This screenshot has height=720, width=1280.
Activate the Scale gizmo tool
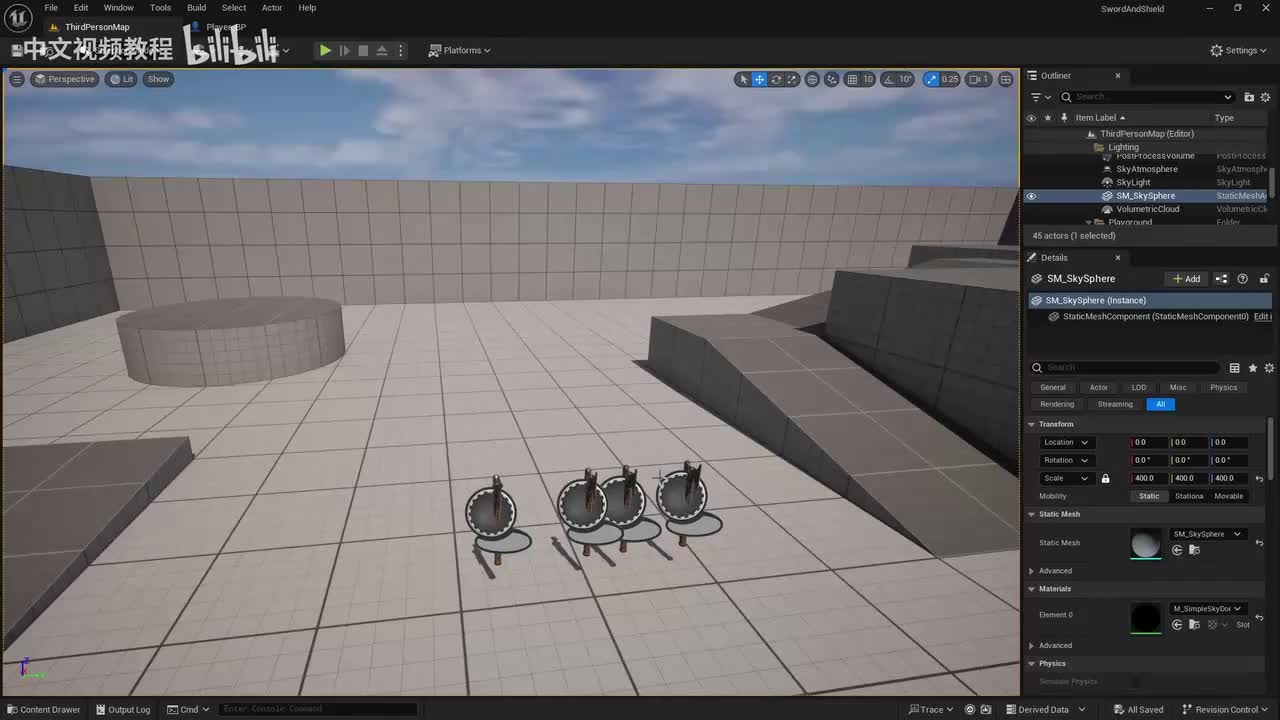(x=791, y=79)
